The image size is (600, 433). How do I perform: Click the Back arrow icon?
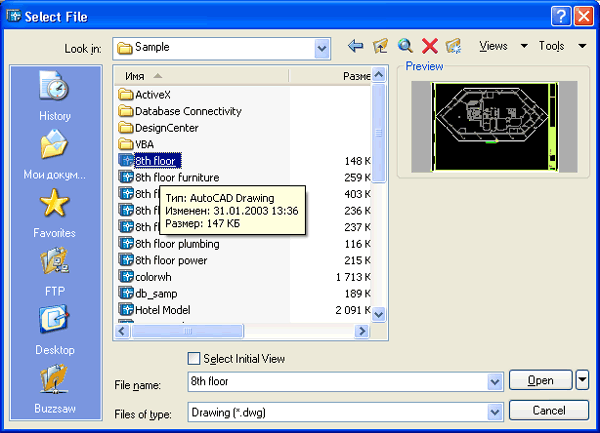[x=355, y=46]
